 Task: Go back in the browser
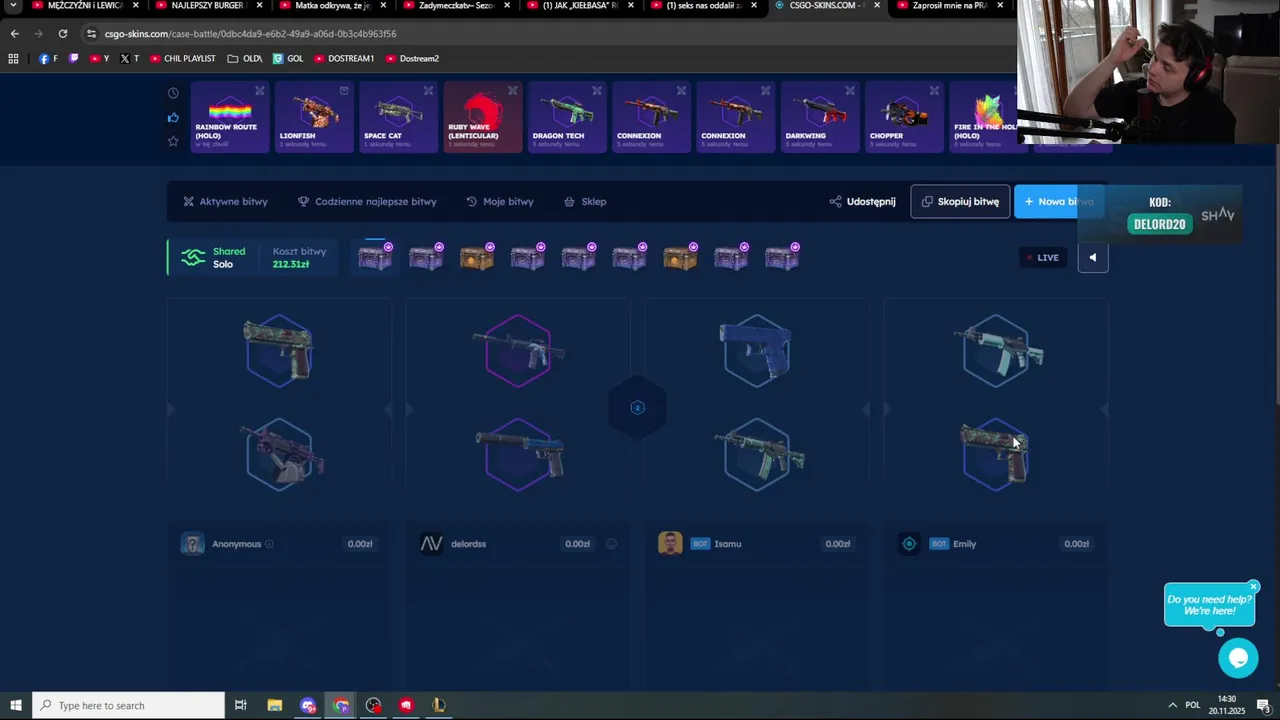(14, 33)
